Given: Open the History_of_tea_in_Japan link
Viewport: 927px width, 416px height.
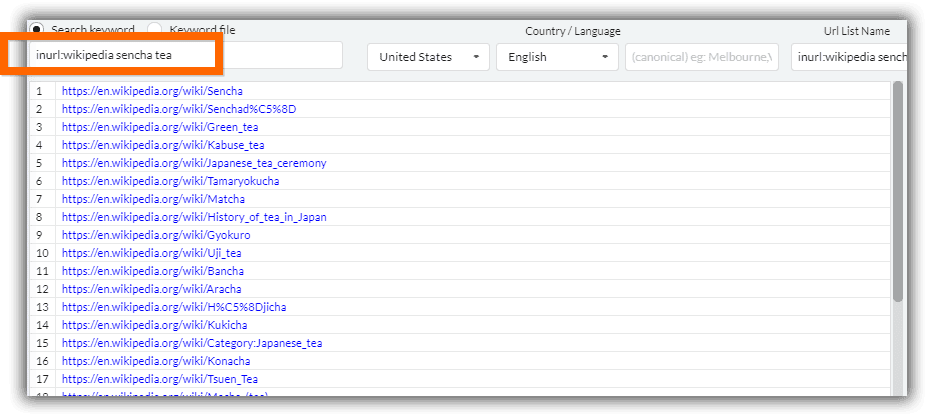Looking at the screenshot, I should point(194,217).
